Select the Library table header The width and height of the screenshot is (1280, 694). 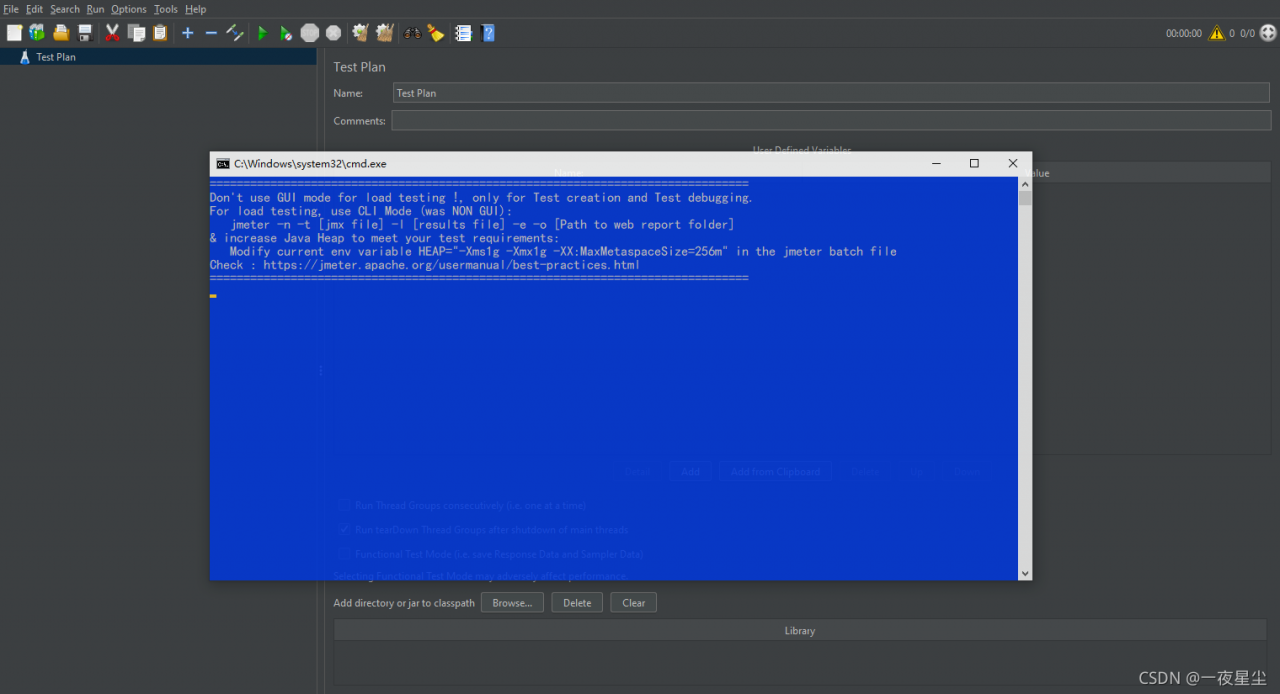click(x=800, y=631)
